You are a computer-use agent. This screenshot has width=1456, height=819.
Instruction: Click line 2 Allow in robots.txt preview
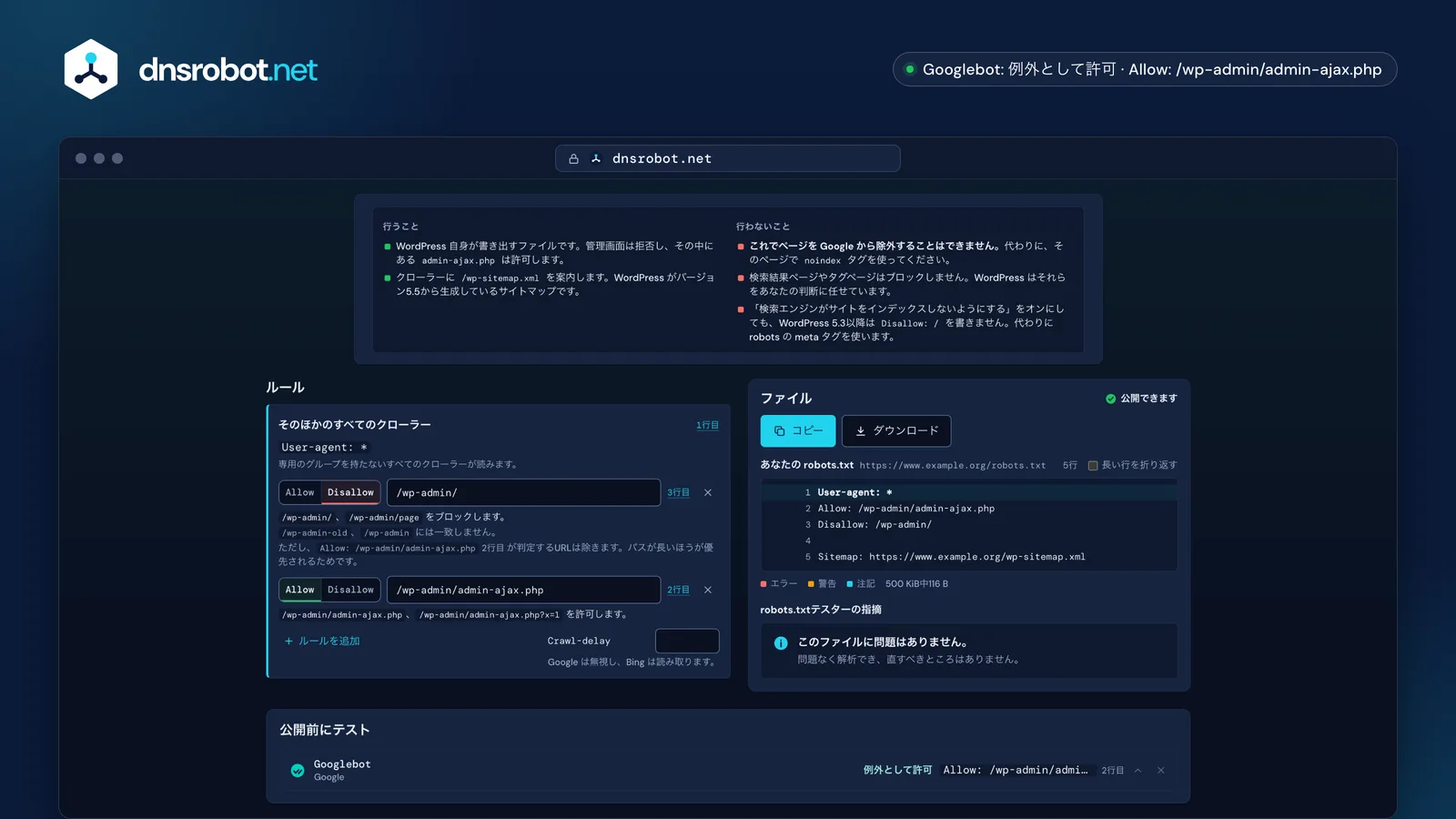click(x=905, y=509)
